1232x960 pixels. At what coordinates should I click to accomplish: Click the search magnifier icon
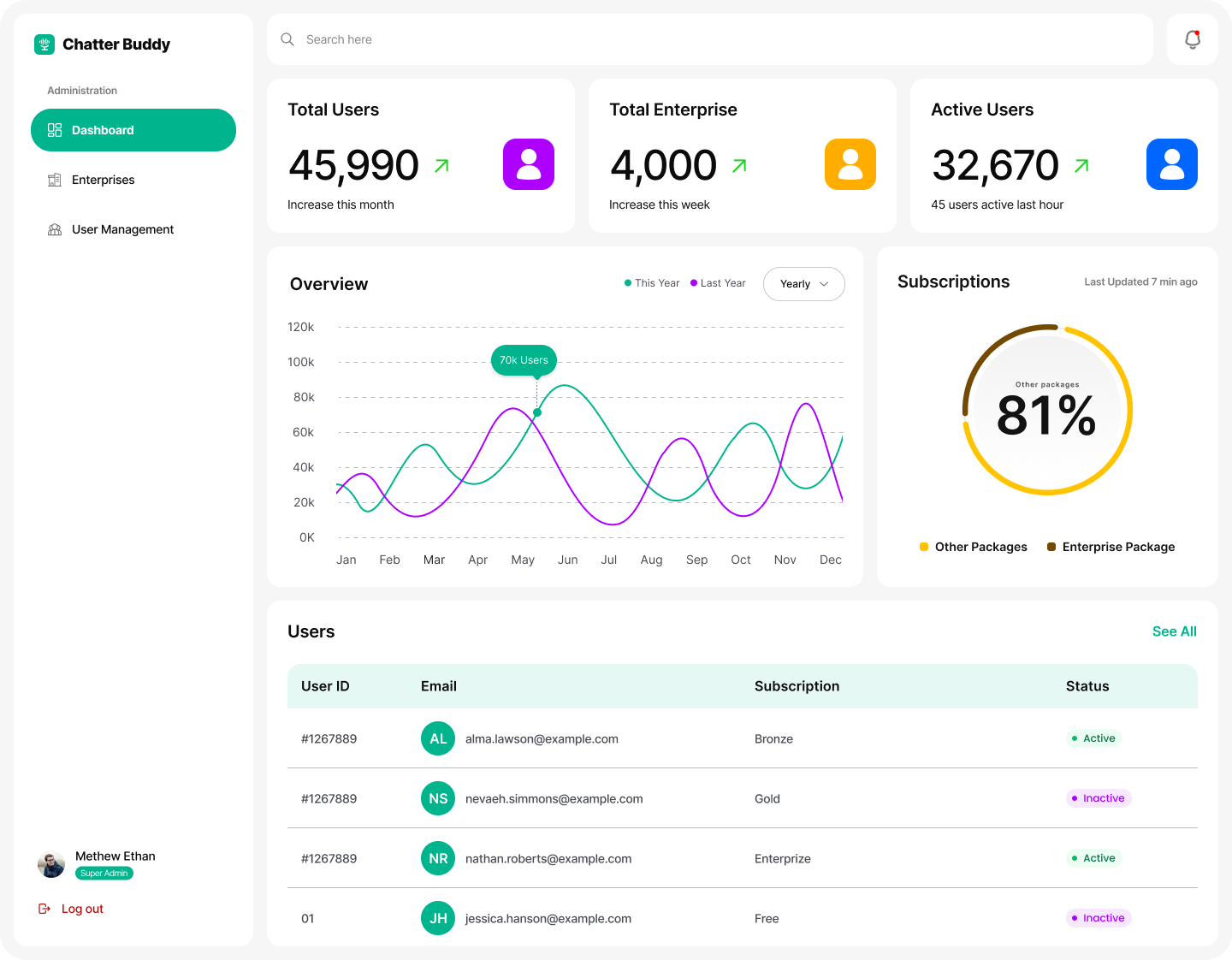(x=287, y=39)
